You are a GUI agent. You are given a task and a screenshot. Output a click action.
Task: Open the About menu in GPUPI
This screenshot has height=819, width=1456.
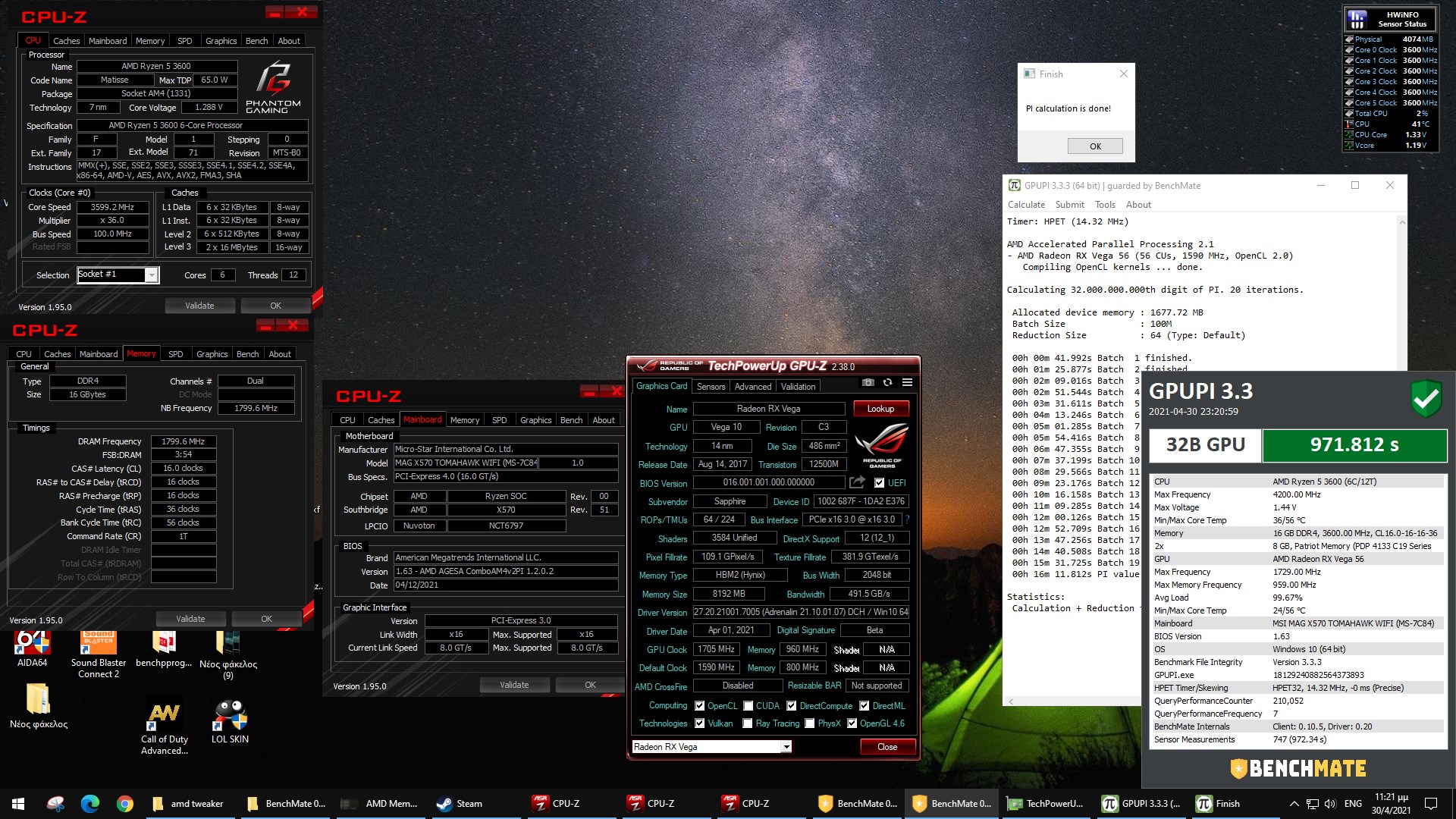click(1137, 205)
